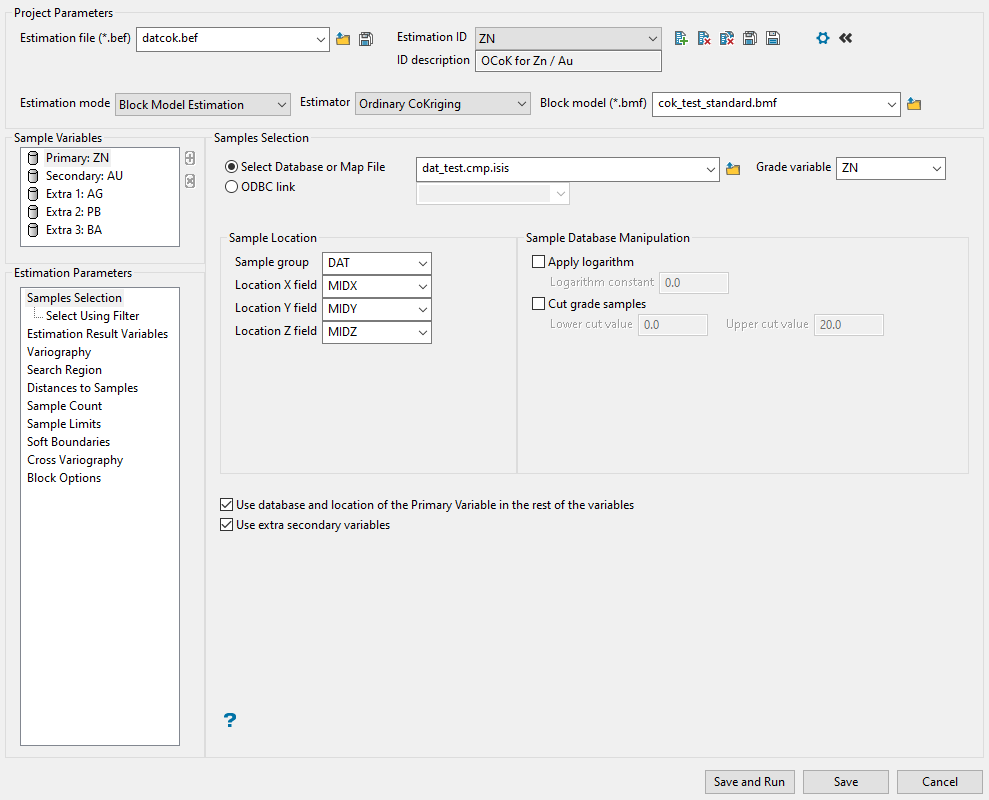The height and width of the screenshot is (800, 989).
Task: Click add extra variable icon beside Sample Variables
Action: 190,158
